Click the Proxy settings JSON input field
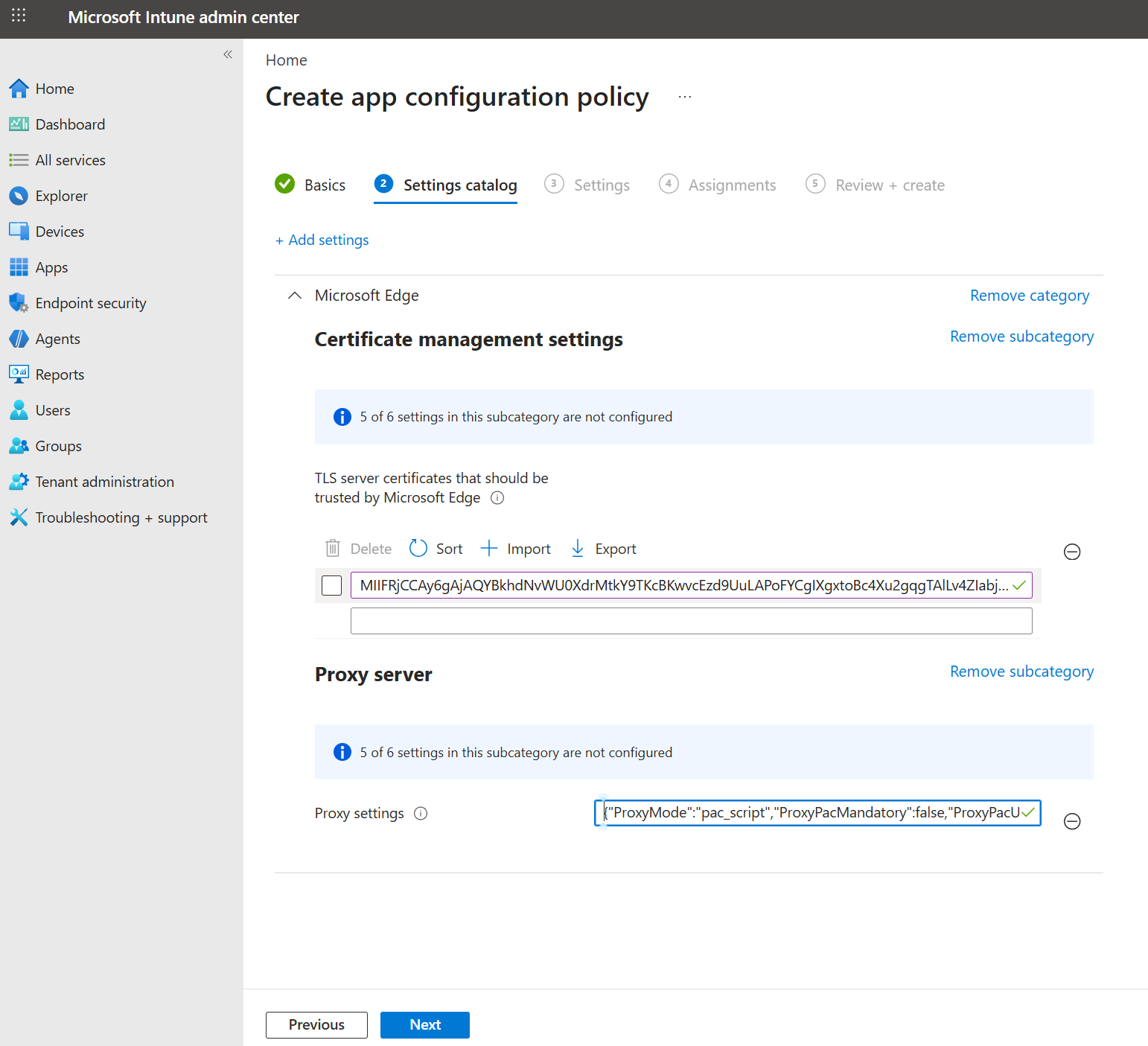 pyautogui.click(x=817, y=813)
